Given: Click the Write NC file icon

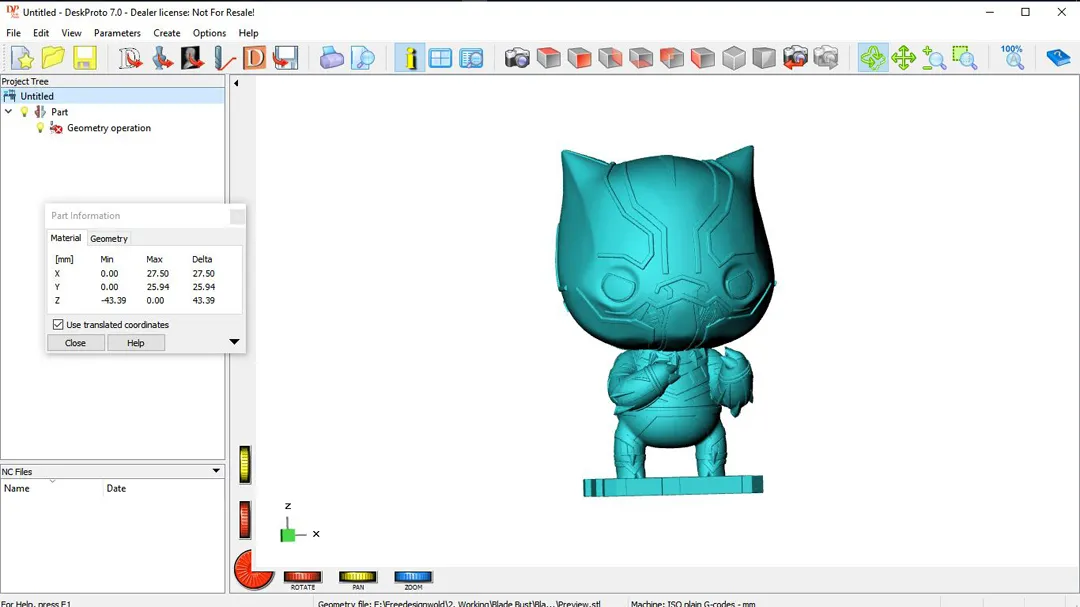Looking at the screenshot, I should pos(285,58).
